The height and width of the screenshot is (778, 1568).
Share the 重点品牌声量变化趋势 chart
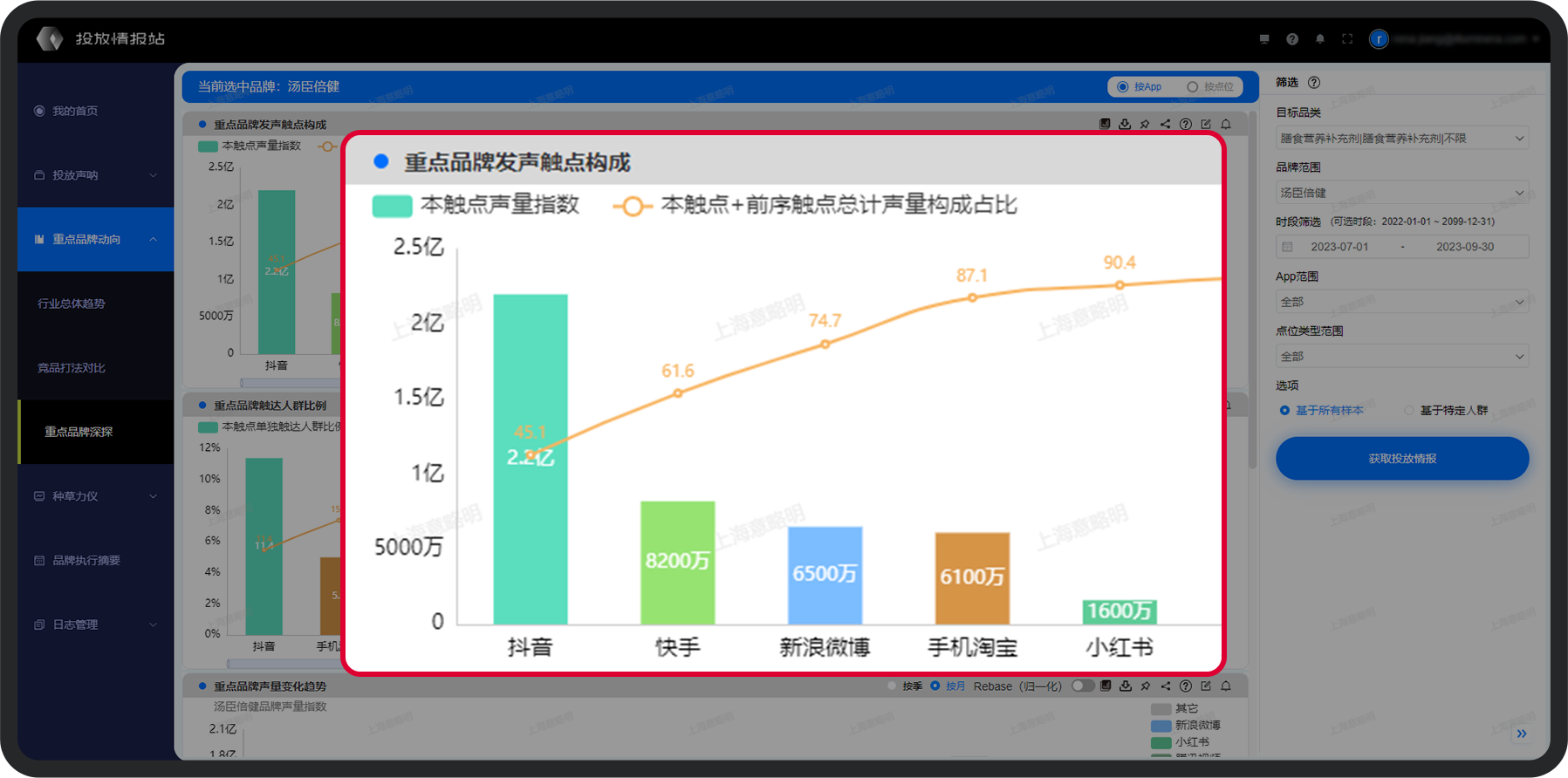tap(1166, 686)
